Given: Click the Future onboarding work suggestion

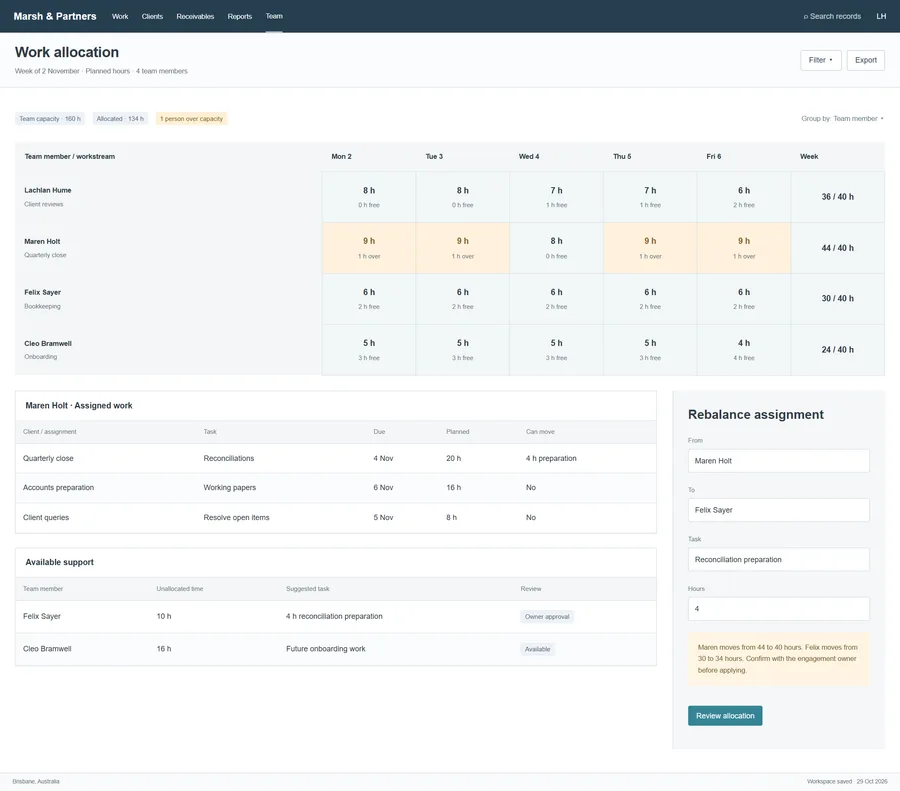Looking at the screenshot, I should 325,649.
